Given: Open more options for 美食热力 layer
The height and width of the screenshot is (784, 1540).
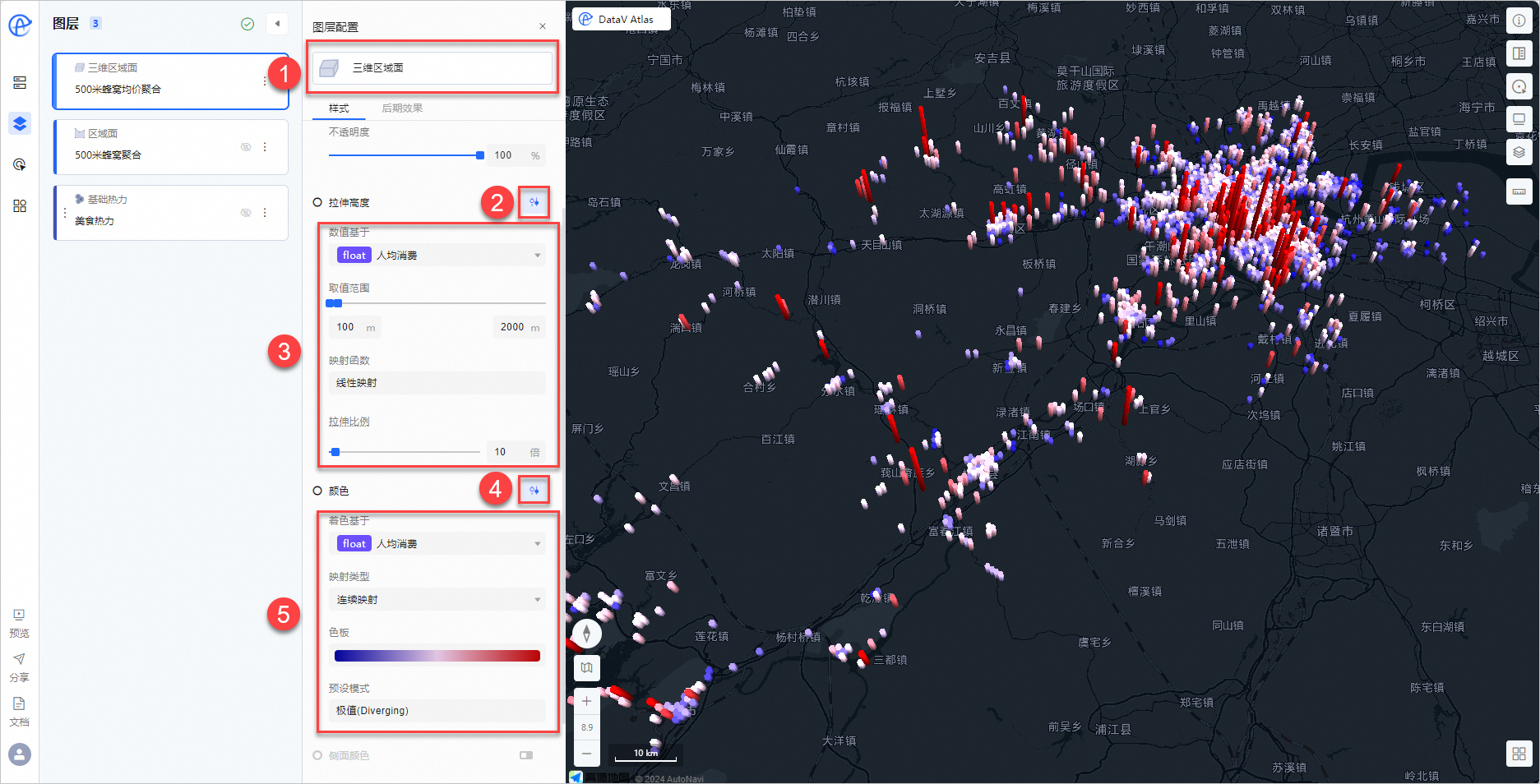Looking at the screenshot, I should point(265,212).
